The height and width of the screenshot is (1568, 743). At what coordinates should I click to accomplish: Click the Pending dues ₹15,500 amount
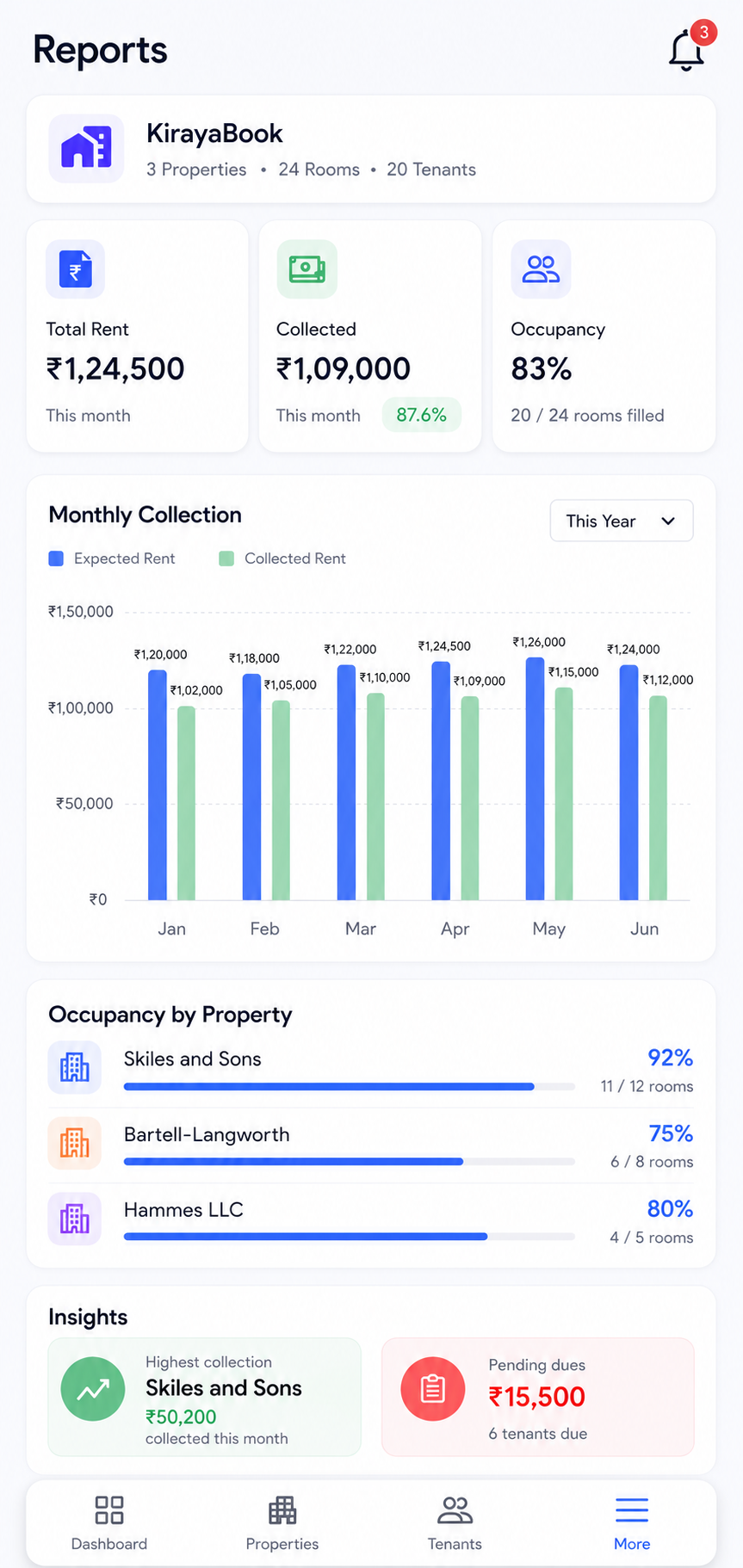[537, 1397]
